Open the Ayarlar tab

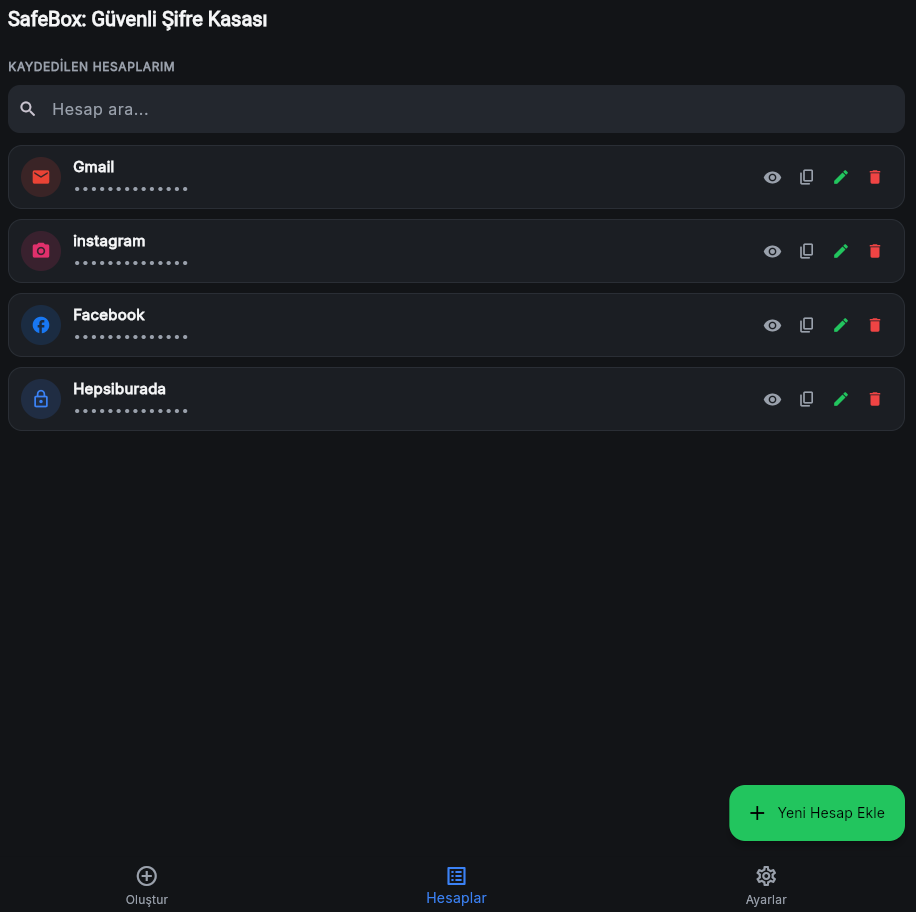point(766,886)
